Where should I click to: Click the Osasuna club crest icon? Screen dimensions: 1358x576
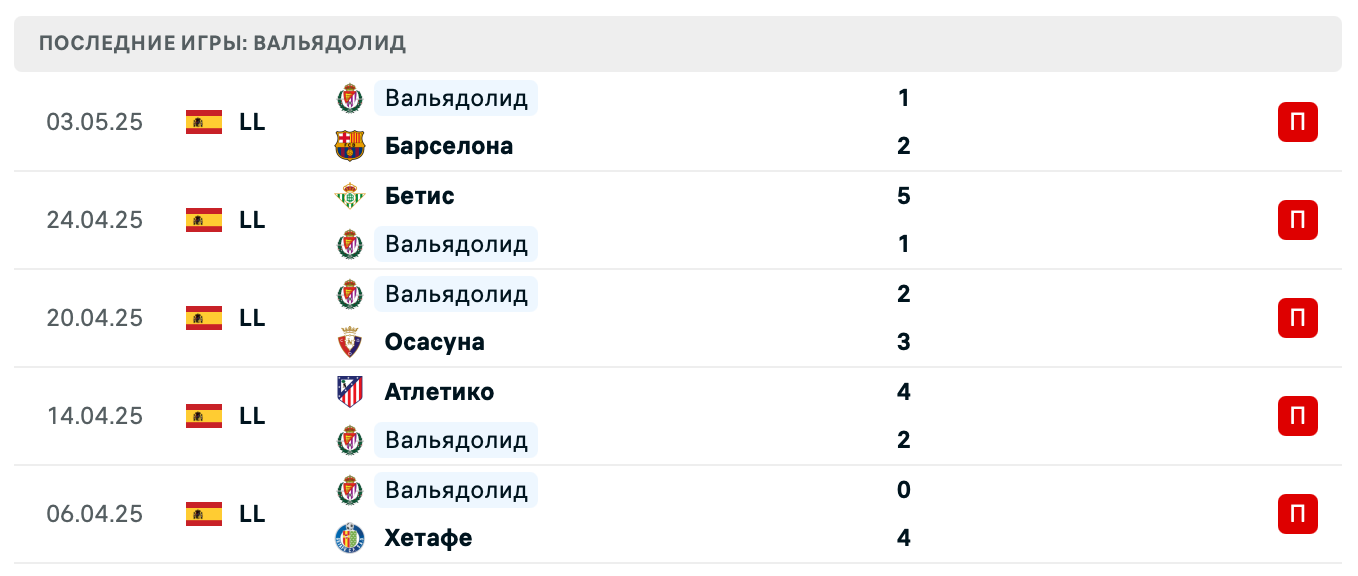point(350,342)
